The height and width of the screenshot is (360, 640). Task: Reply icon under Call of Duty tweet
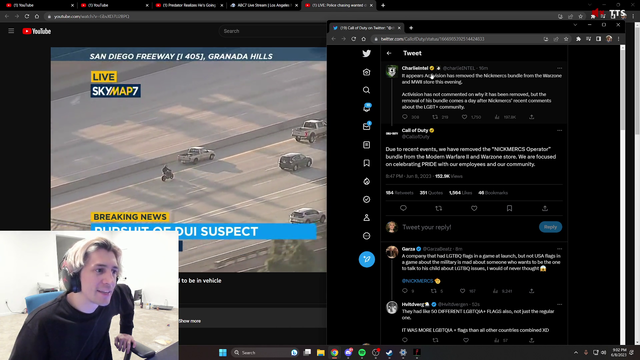403,208
